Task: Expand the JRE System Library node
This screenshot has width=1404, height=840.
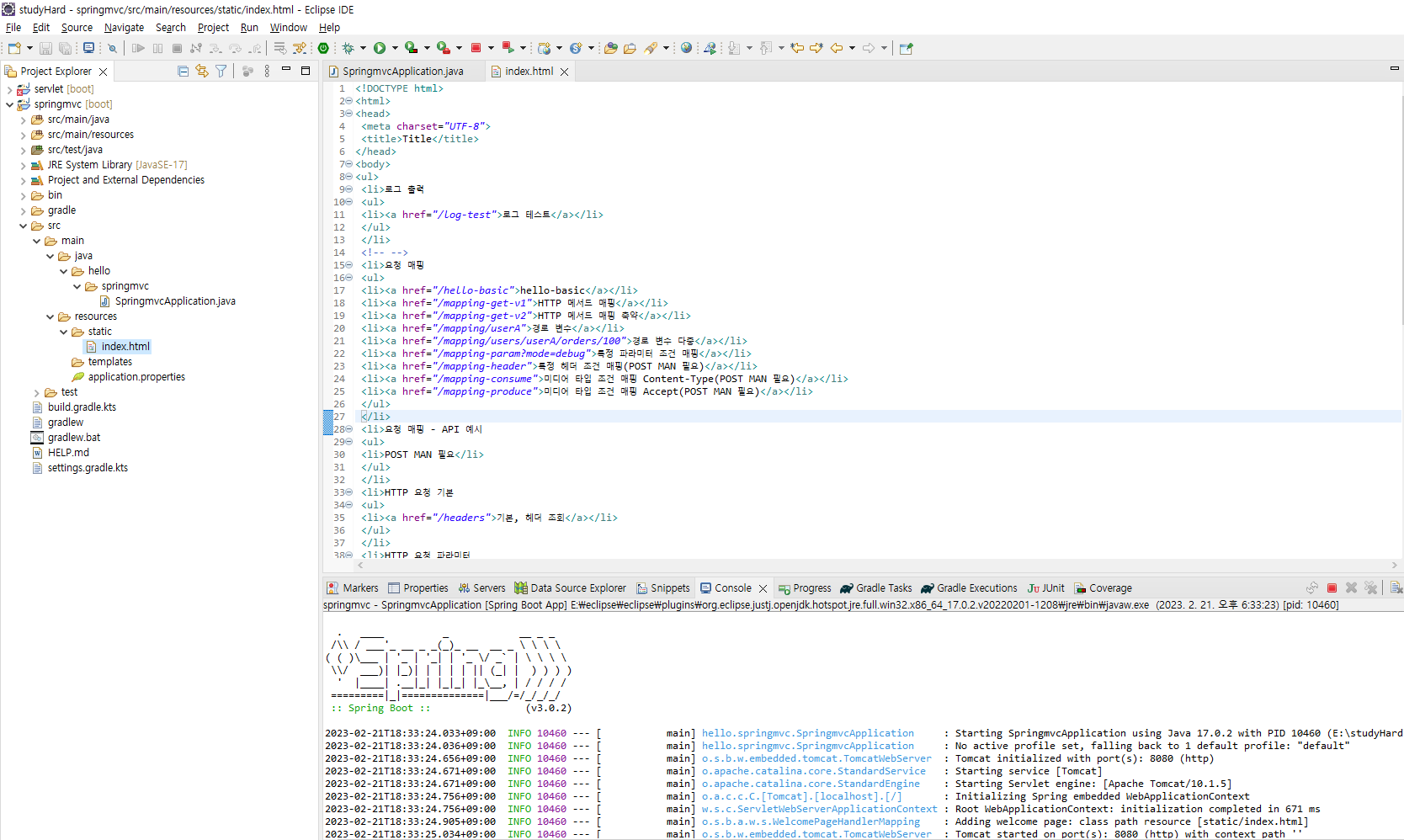Action: tap(23, 165)
